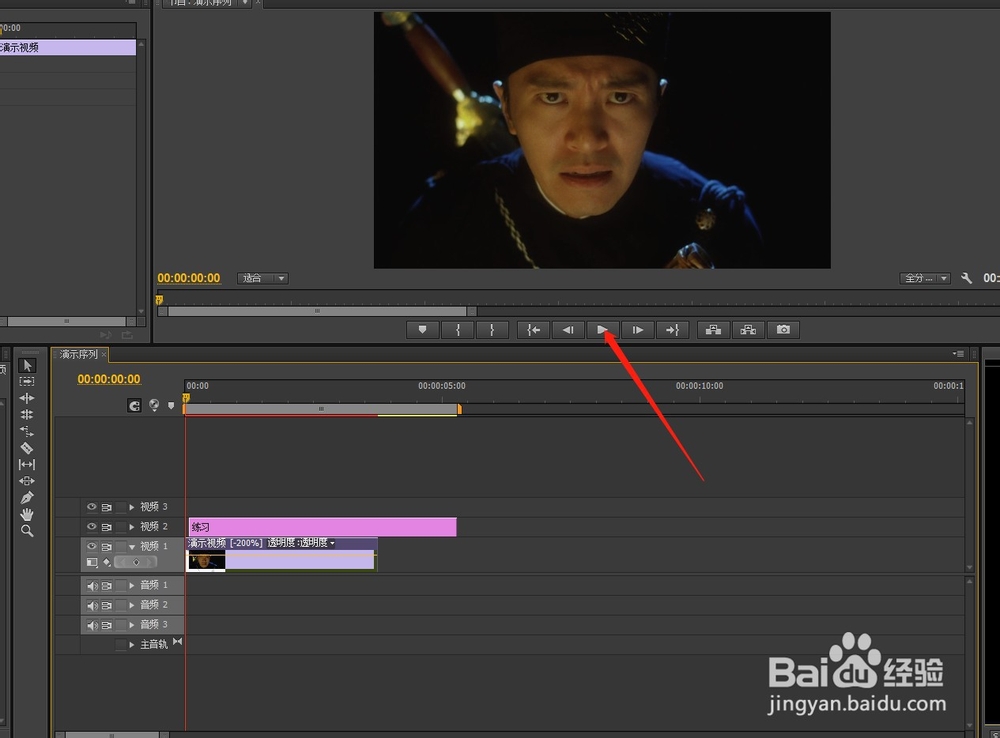The width and height of the screenshot is (1000, 738).
Task: Hide the 视频 3 track eye
Action: [91, 506]
